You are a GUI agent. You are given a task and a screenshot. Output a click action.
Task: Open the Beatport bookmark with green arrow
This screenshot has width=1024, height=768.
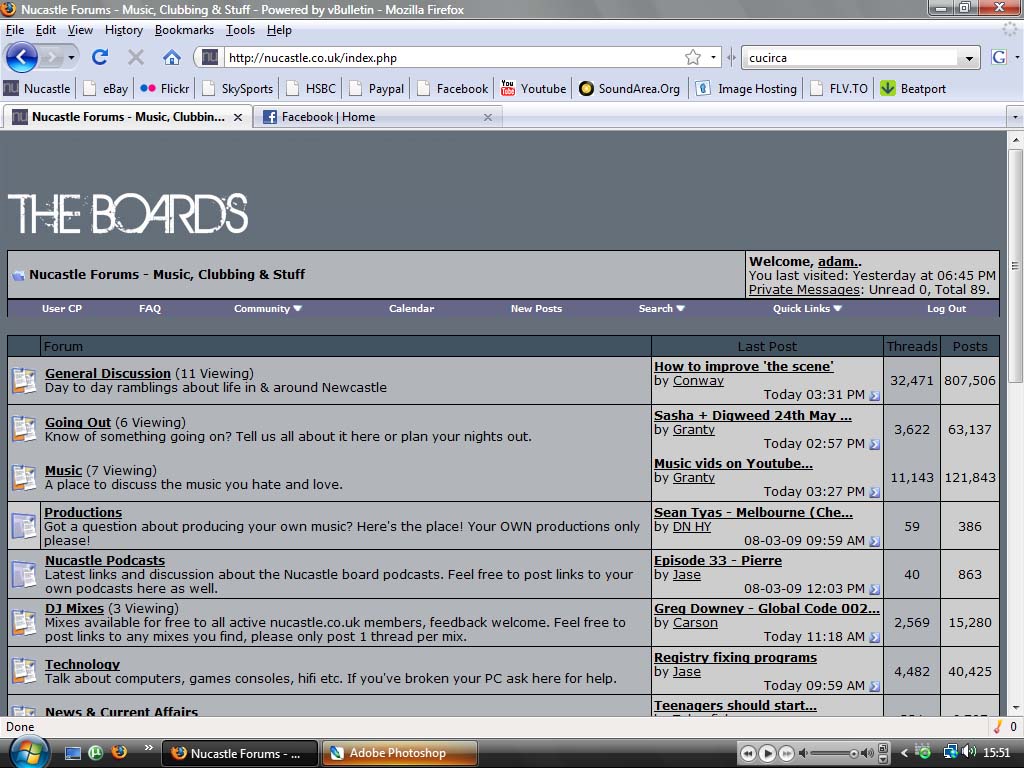912,88
